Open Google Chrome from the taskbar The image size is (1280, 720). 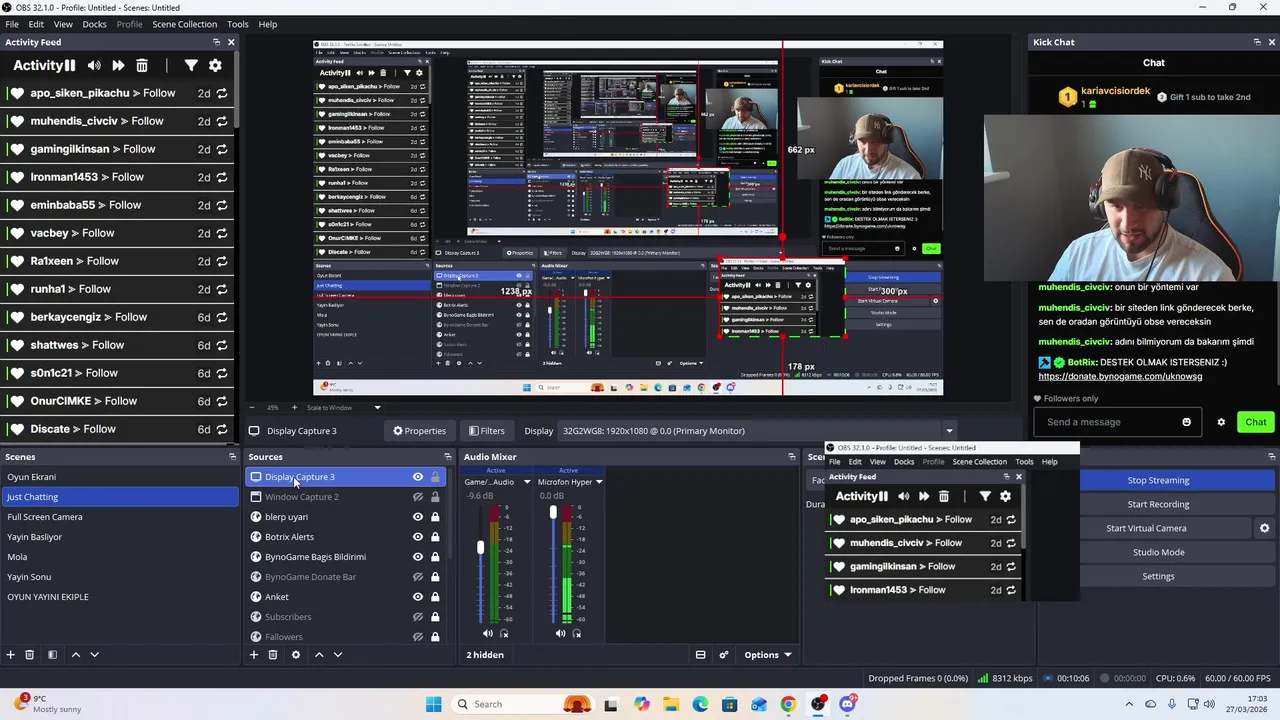pos(788,704)
